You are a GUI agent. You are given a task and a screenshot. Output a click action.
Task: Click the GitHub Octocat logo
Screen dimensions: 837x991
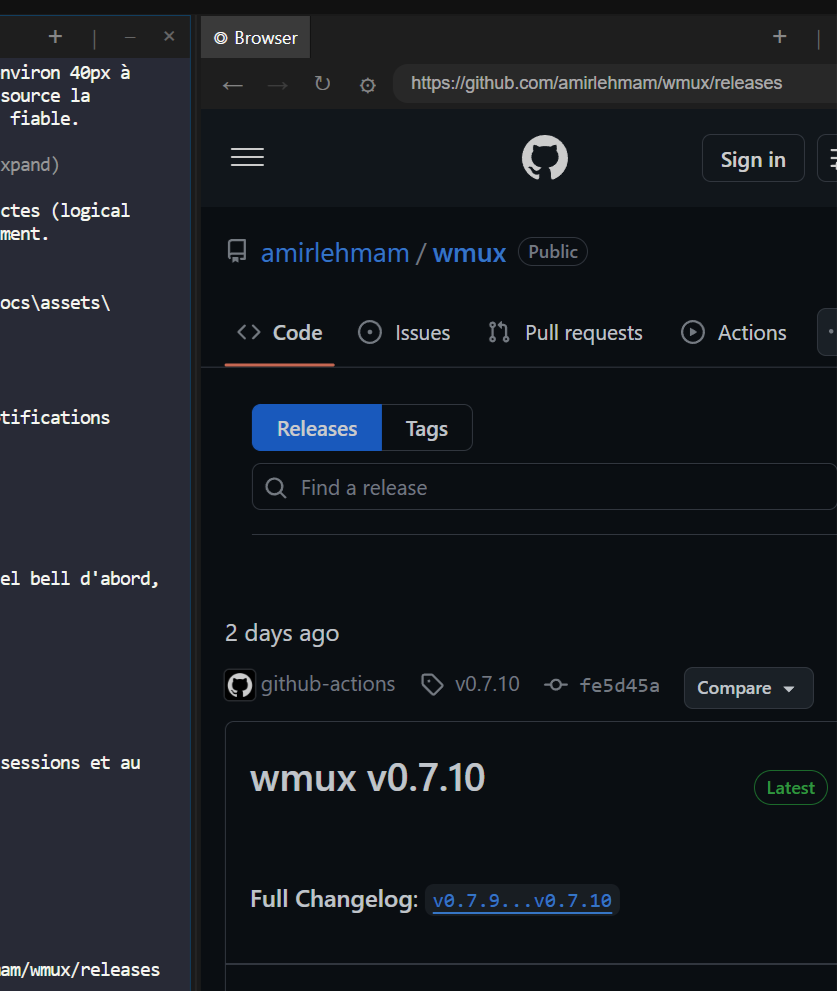tap(545, 157)
